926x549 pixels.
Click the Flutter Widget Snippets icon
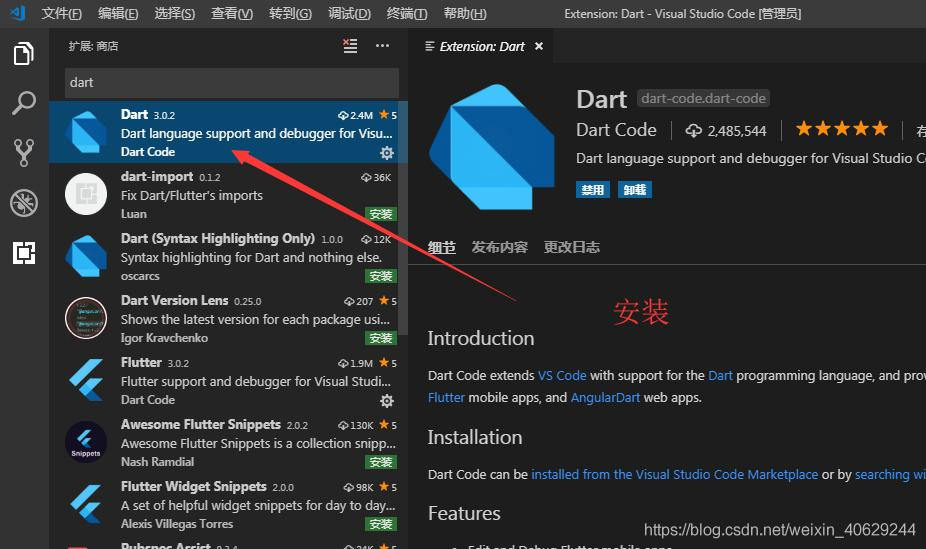86,504
